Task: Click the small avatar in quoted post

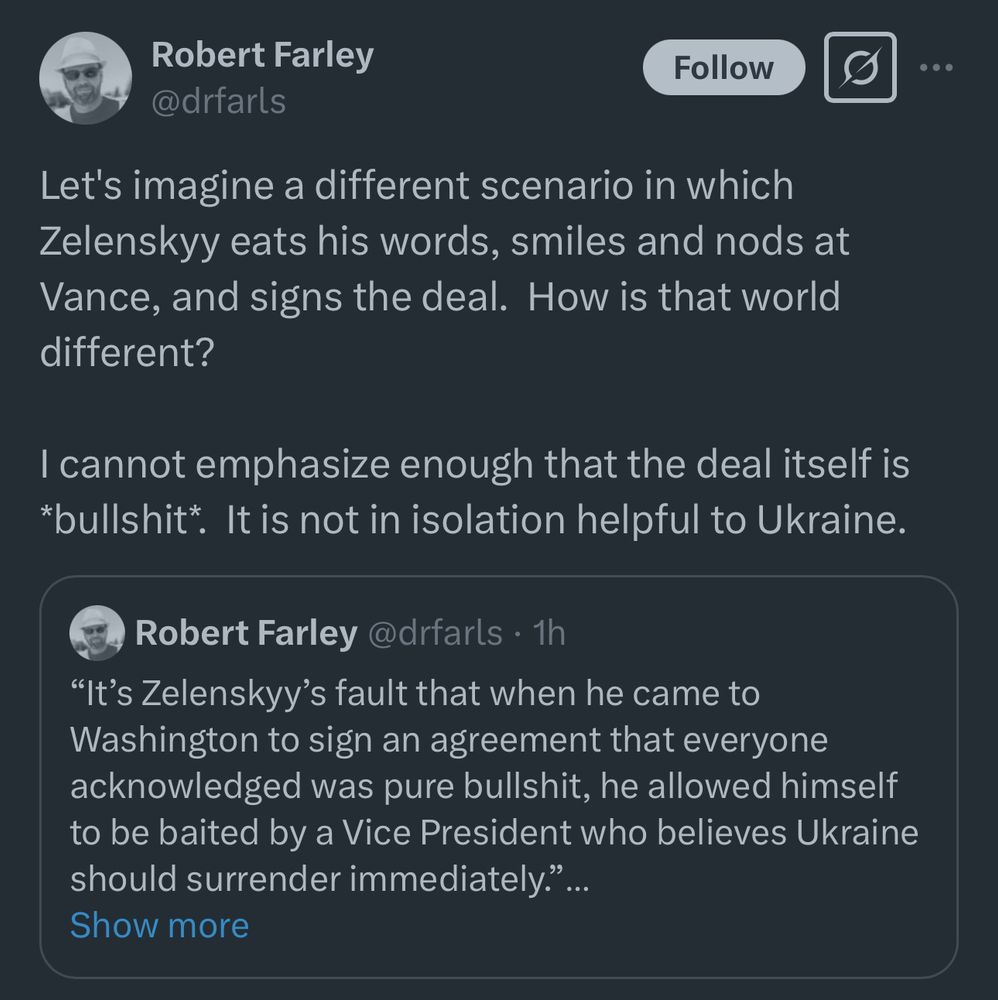Action: [96, 633]
